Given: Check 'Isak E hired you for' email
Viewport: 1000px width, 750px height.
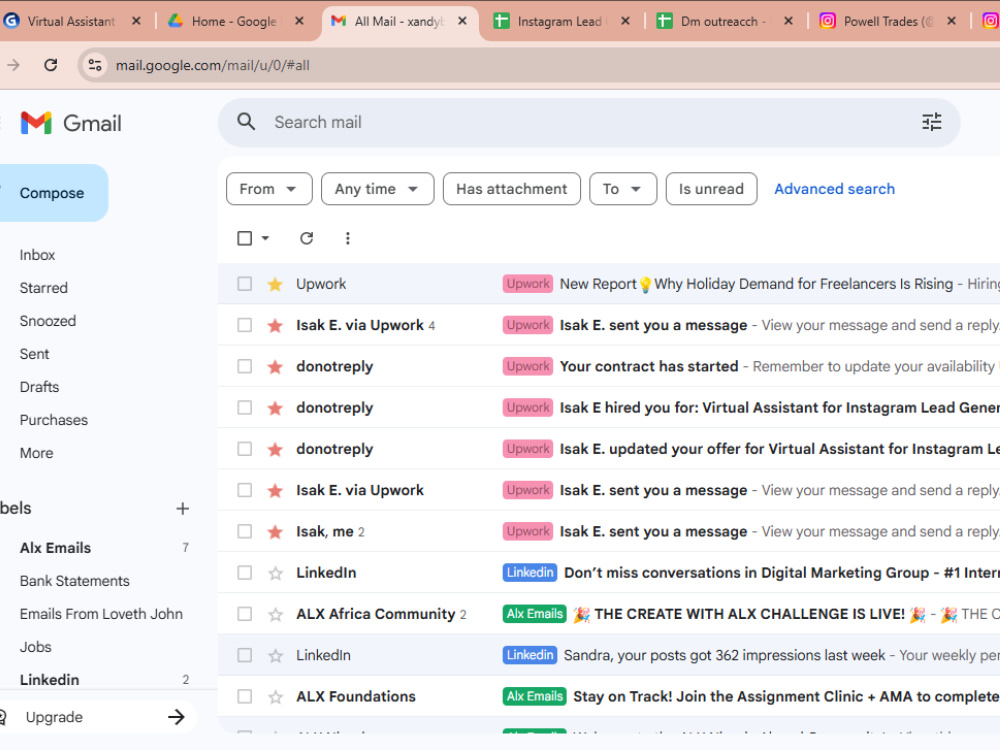Looking at the screenshot, I should coord(244,408).
